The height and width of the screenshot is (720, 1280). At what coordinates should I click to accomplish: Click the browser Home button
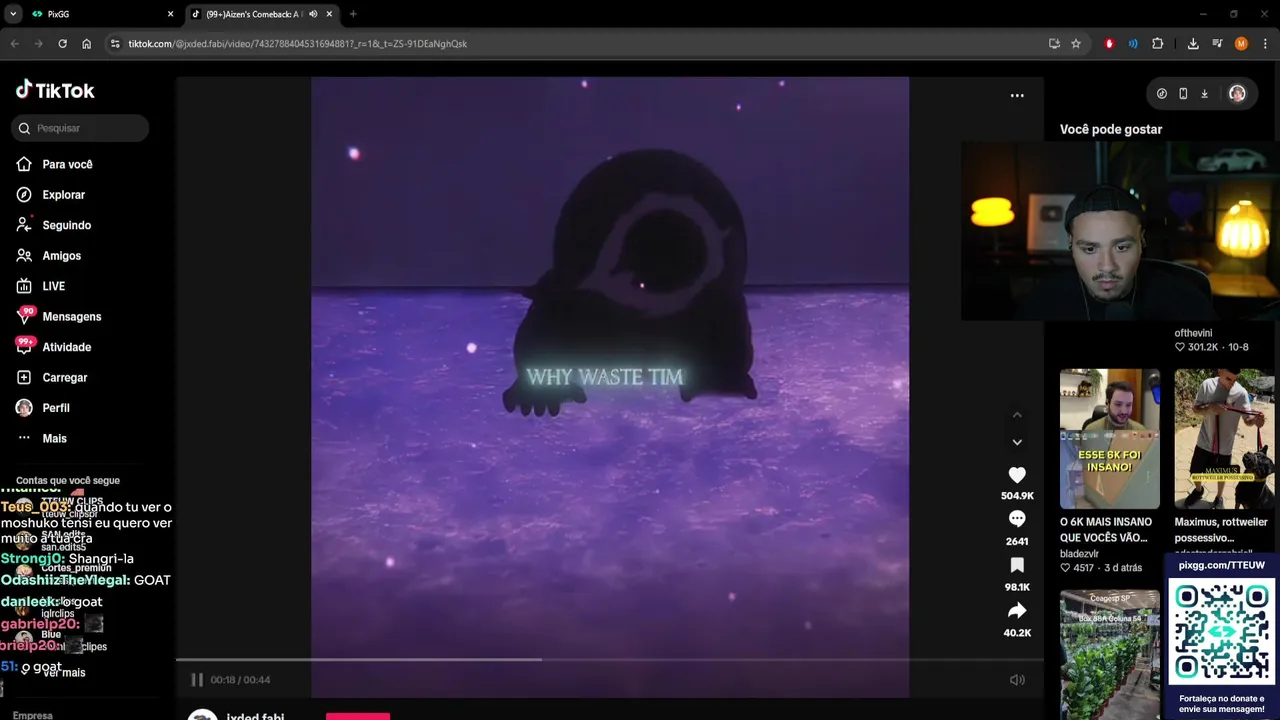(86, 44)
